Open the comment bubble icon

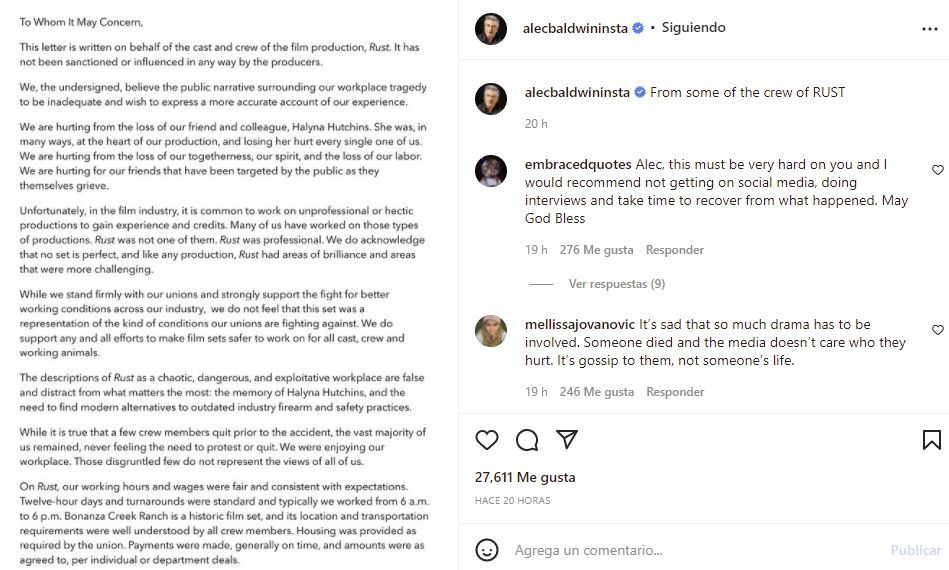[527, 440]
